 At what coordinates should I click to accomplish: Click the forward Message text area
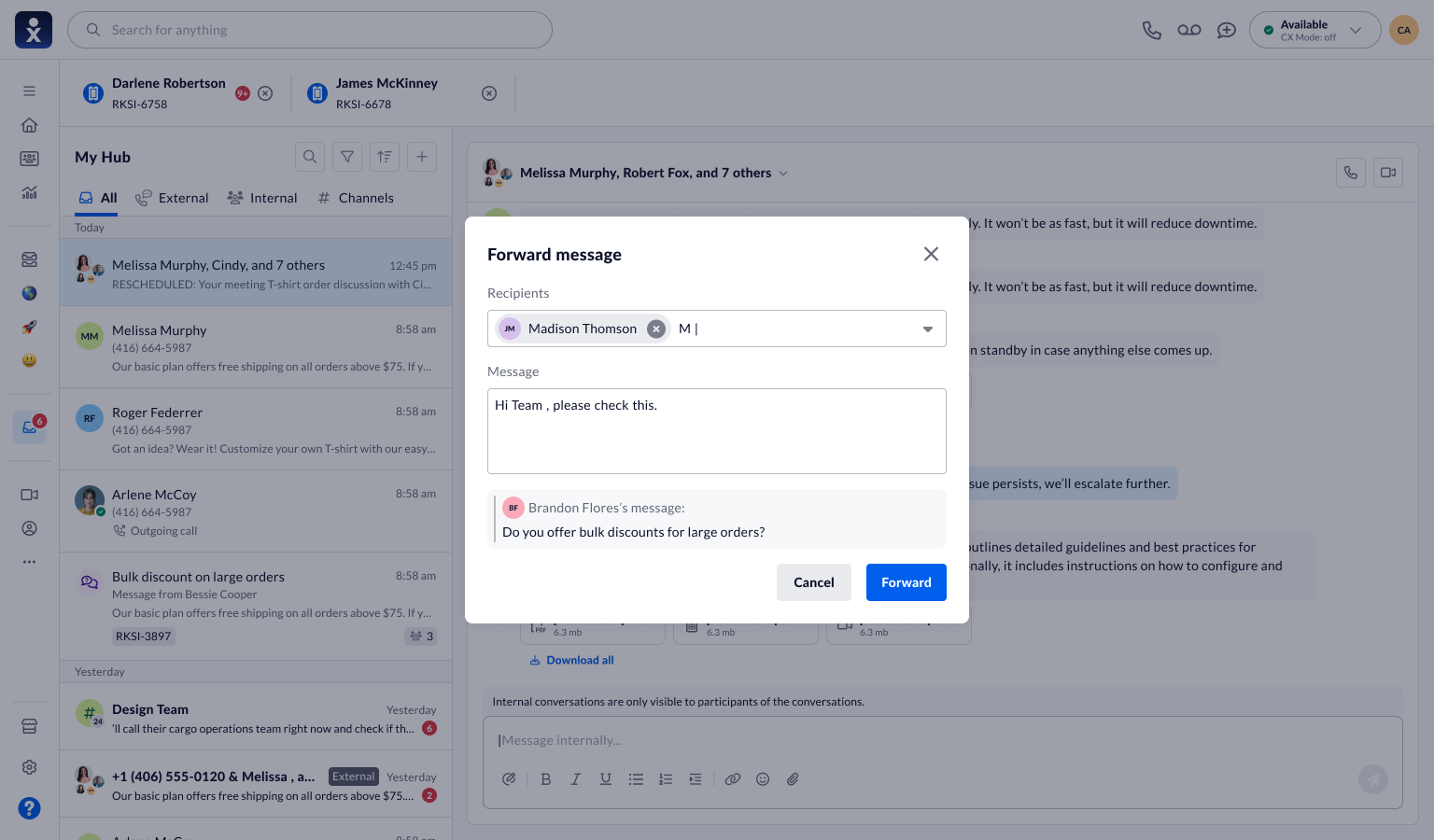717,431
